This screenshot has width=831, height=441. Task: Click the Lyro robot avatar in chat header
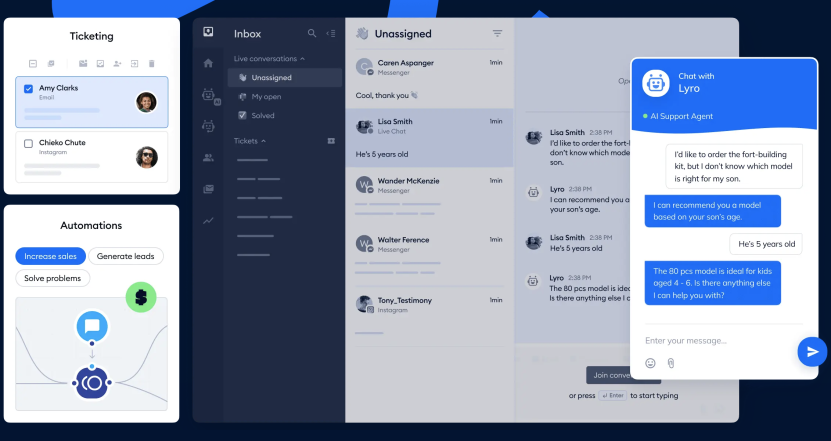click(656, 83)
